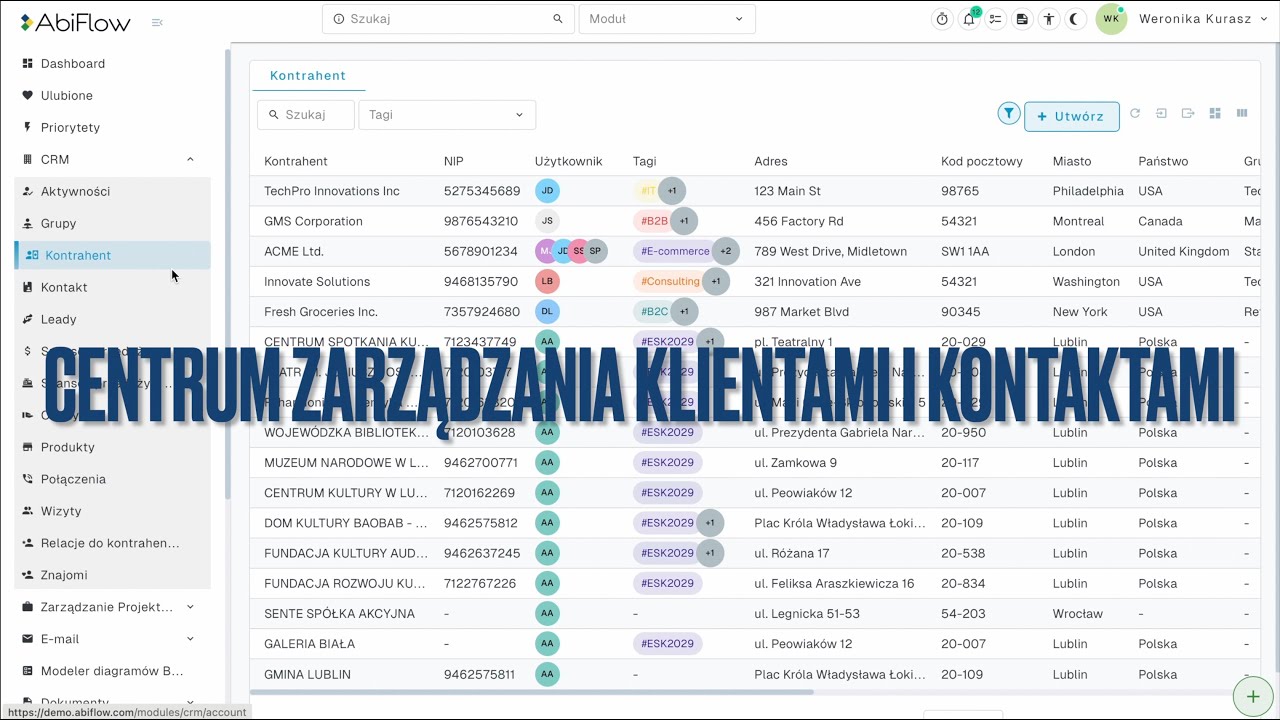Open Relacje do kontrahentów in sidebar
Screen dimensions: 1280x720
coord(112,544)
